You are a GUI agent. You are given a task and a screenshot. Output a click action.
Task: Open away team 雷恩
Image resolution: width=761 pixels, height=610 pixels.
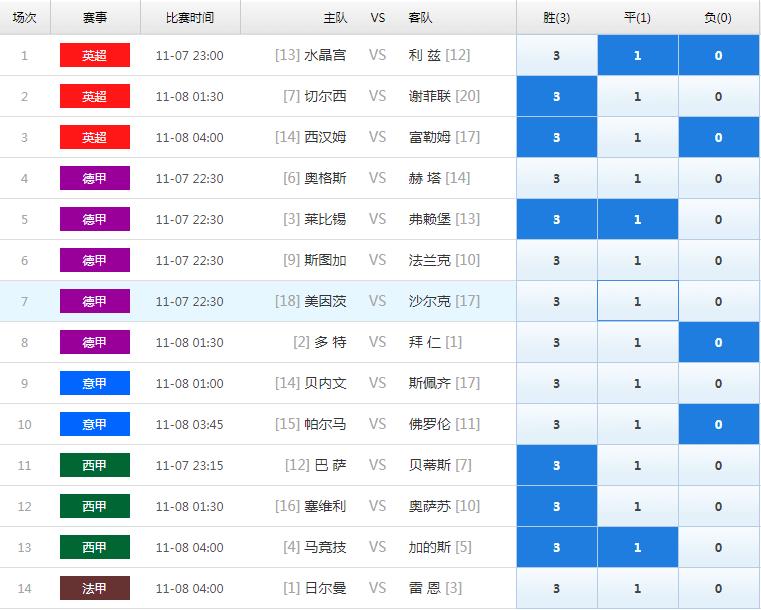425,588
